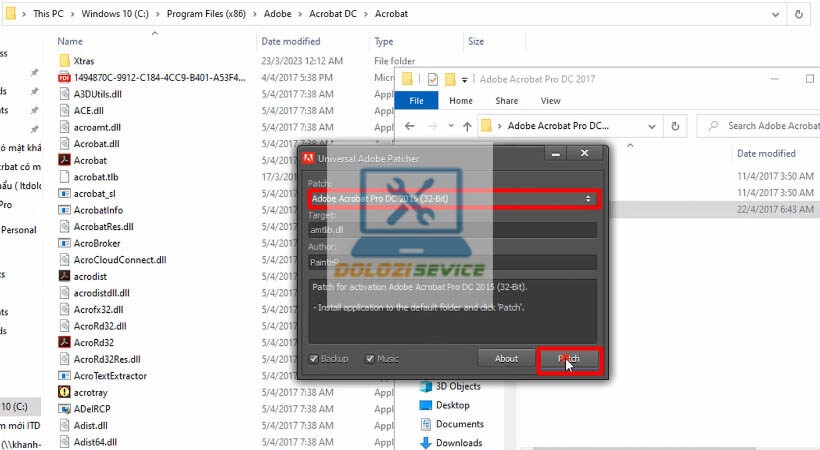Viewport: 820px width, 450px height.
Task: Select the acroamt.dll file
Action: click(89, 127)
